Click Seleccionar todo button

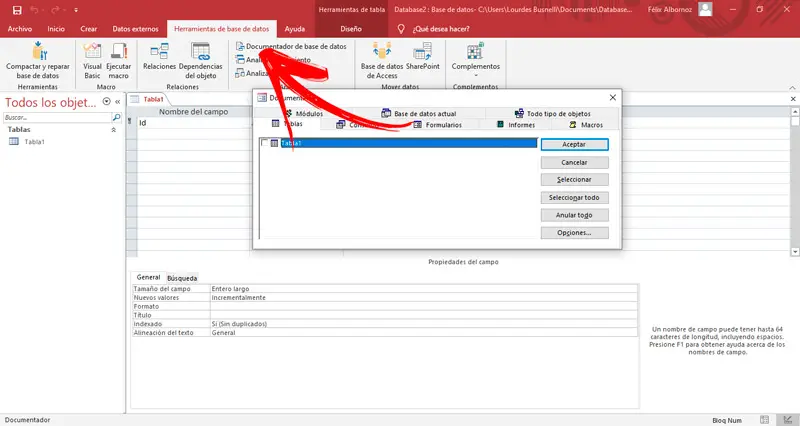pos(574,197)
